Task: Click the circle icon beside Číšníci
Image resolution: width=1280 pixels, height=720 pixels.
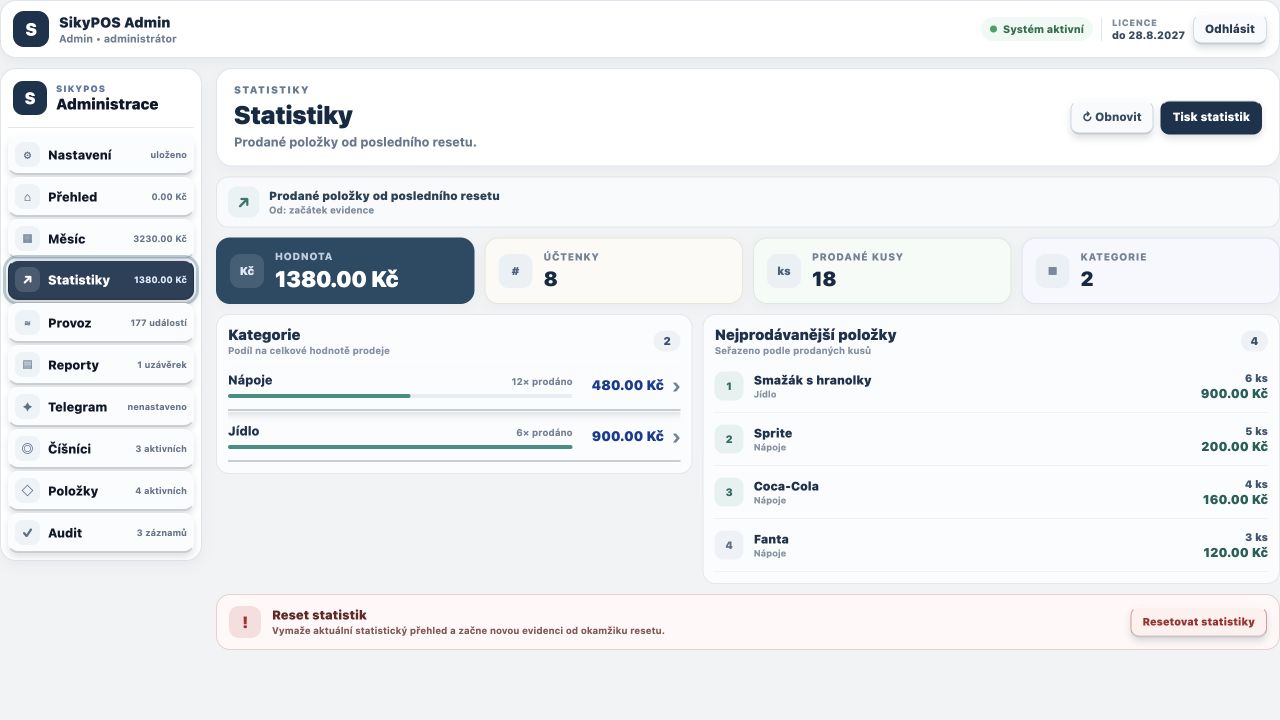Action: pyautogui.click(x=28, y=449)
